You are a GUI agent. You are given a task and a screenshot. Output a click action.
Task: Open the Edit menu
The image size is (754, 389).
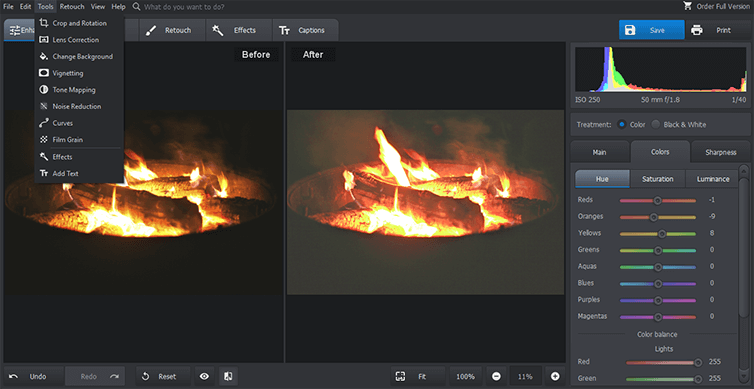click(25, 7)
